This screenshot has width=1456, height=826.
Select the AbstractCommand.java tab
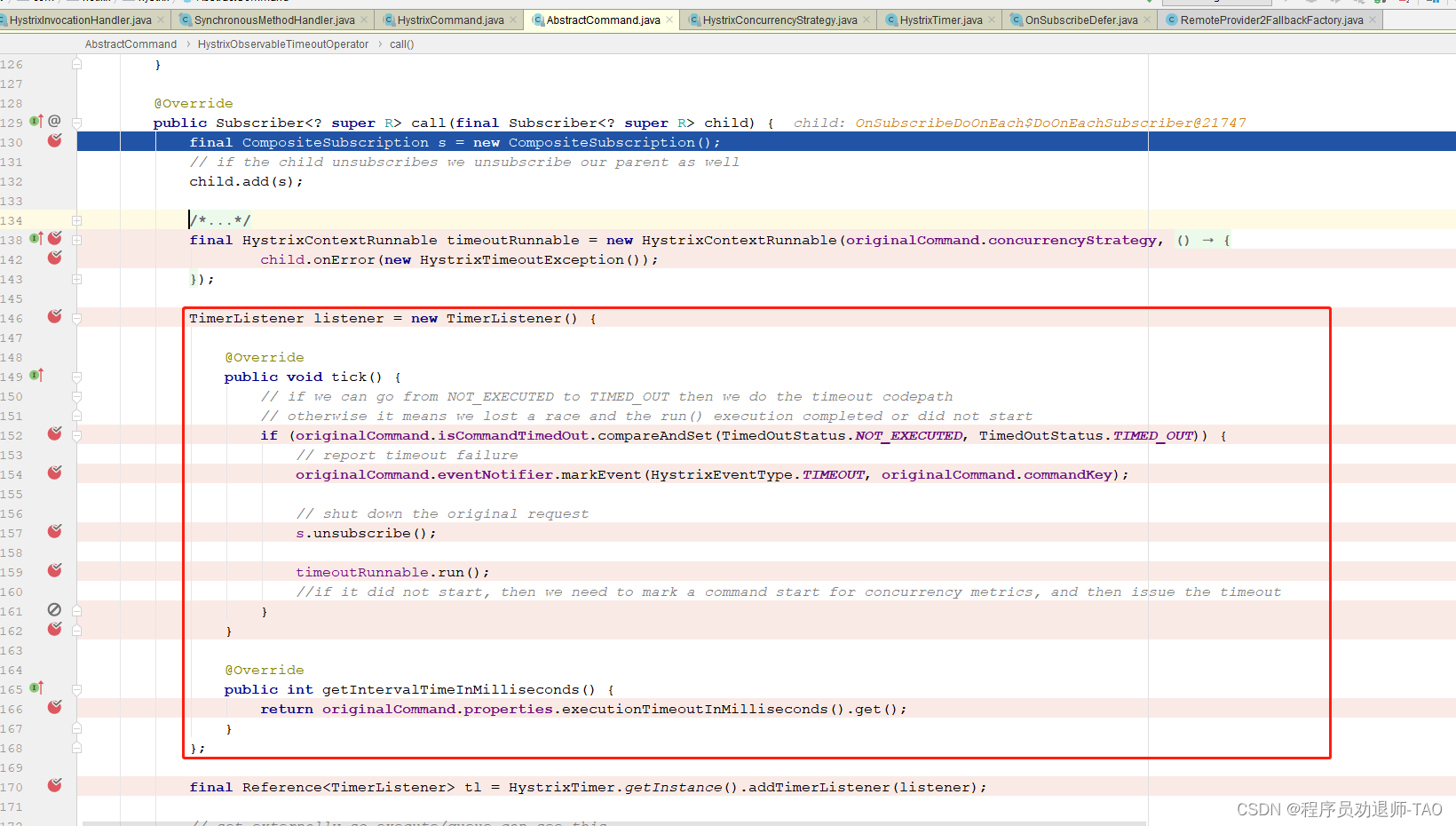pos(603,20)
